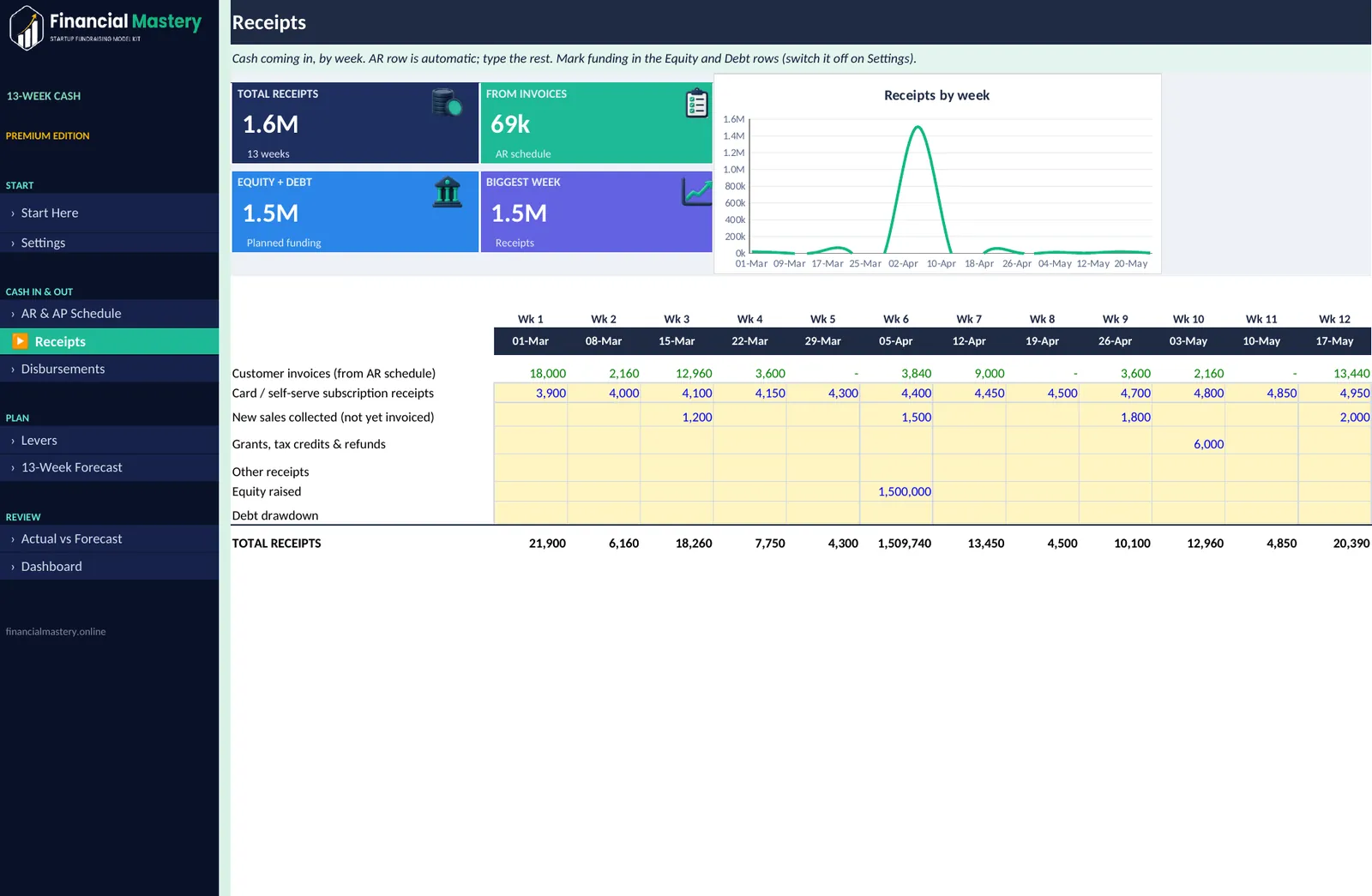
Task: Go to AR & AP Schedule
Action: coord(110,314)
